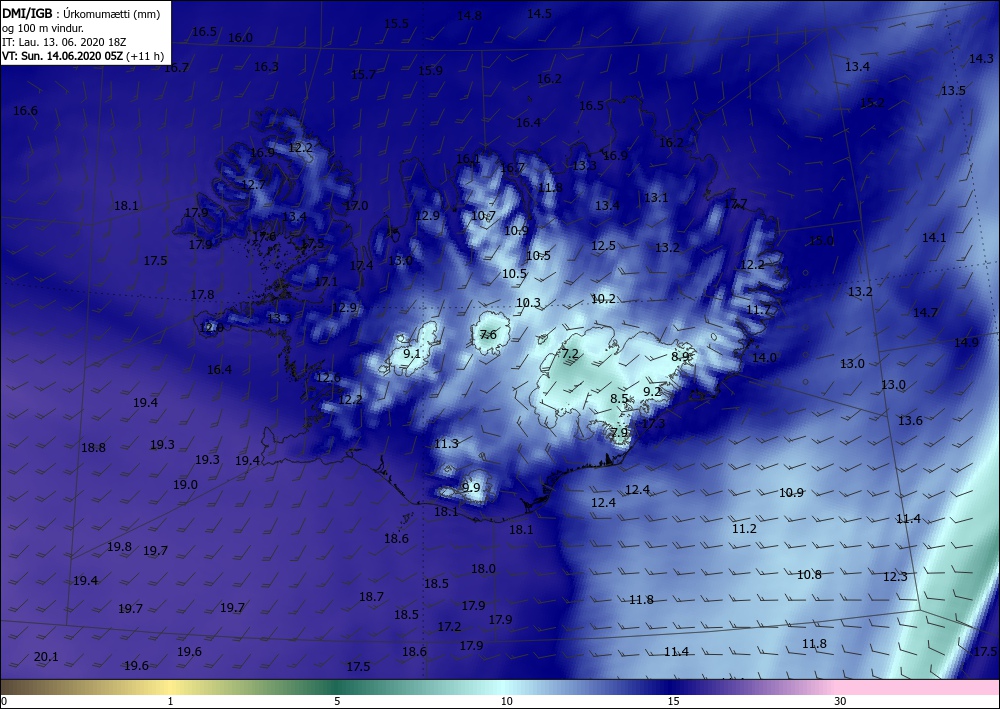The image size is (1000, 709).
Task: Click the value 17.3 on the map
Action: coord(653,423)
